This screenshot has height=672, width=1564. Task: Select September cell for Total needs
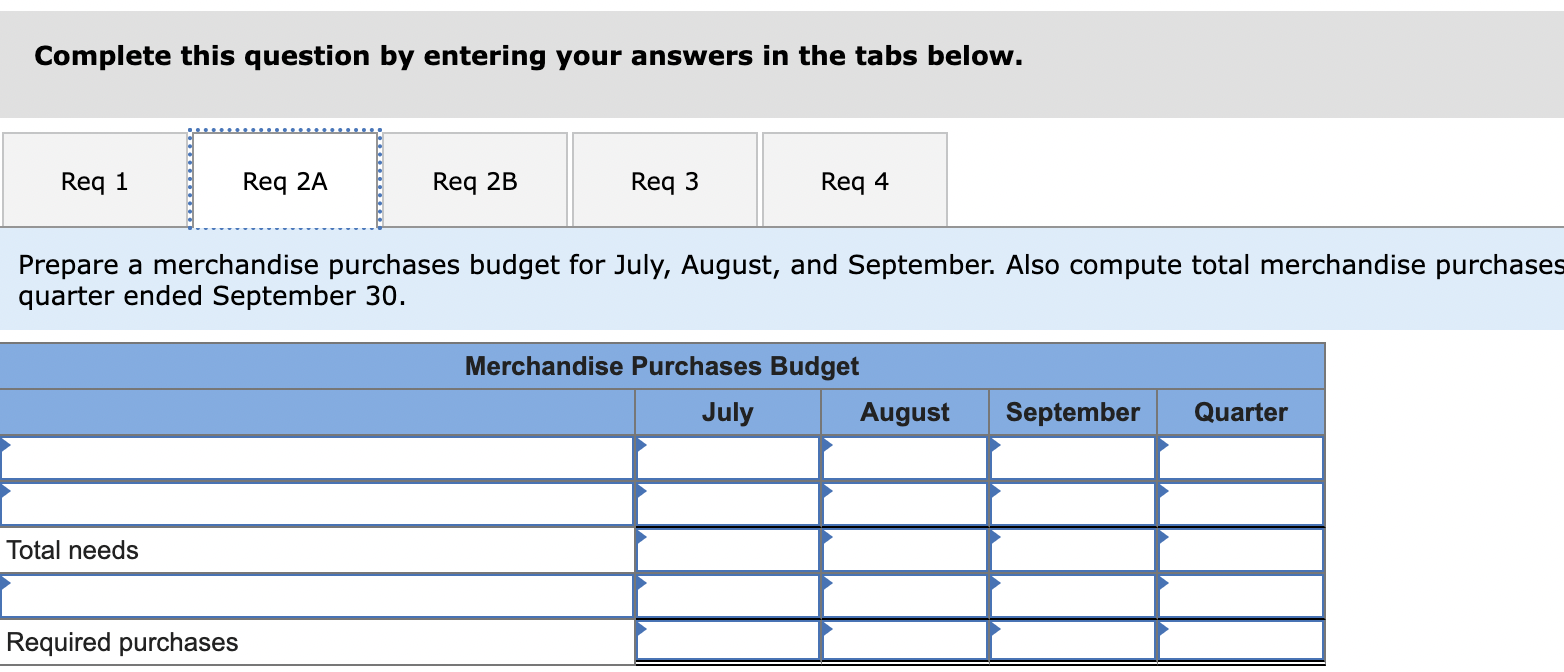click(1073, 550)
